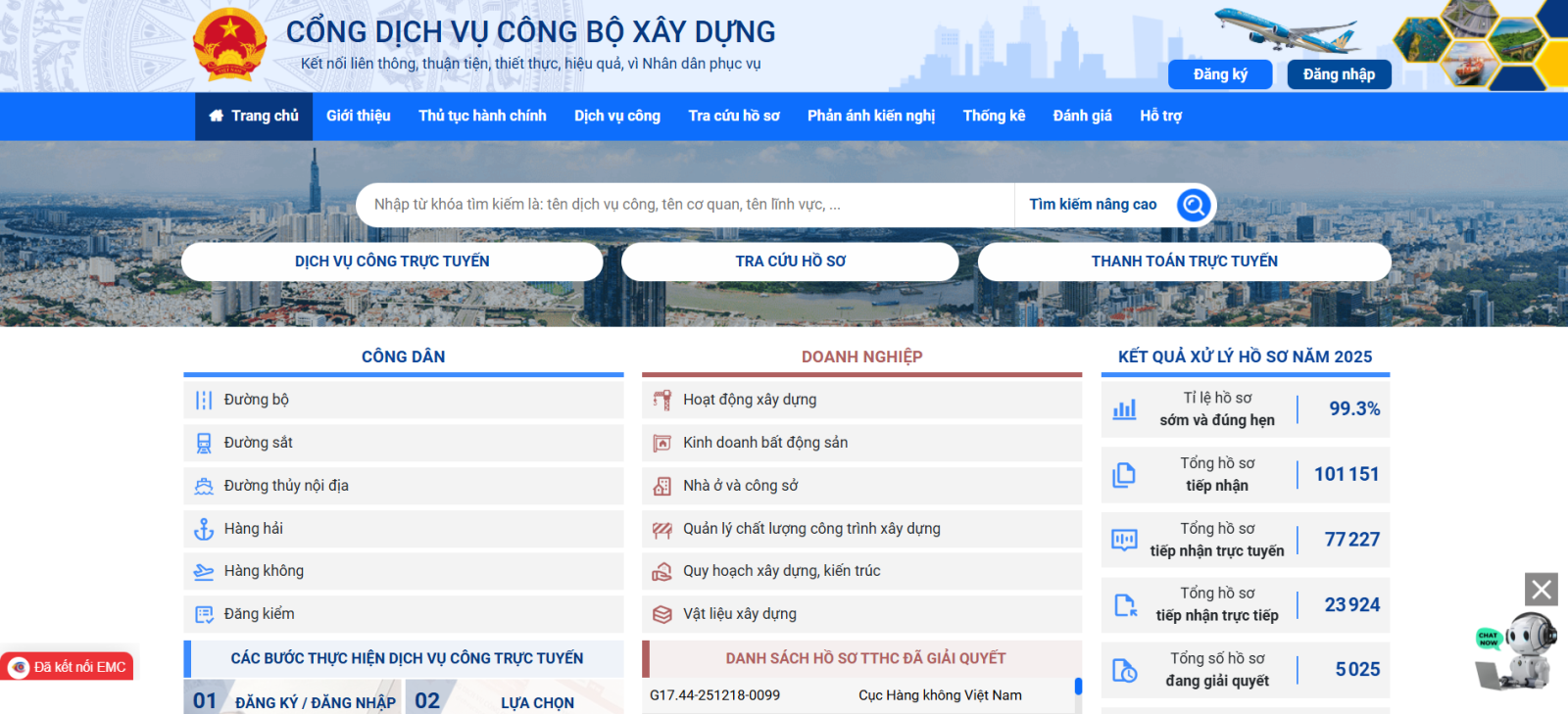Click the Thanh toán trực tuyến button
Screen dimensions: 1568x714
tap(1184, 262)
